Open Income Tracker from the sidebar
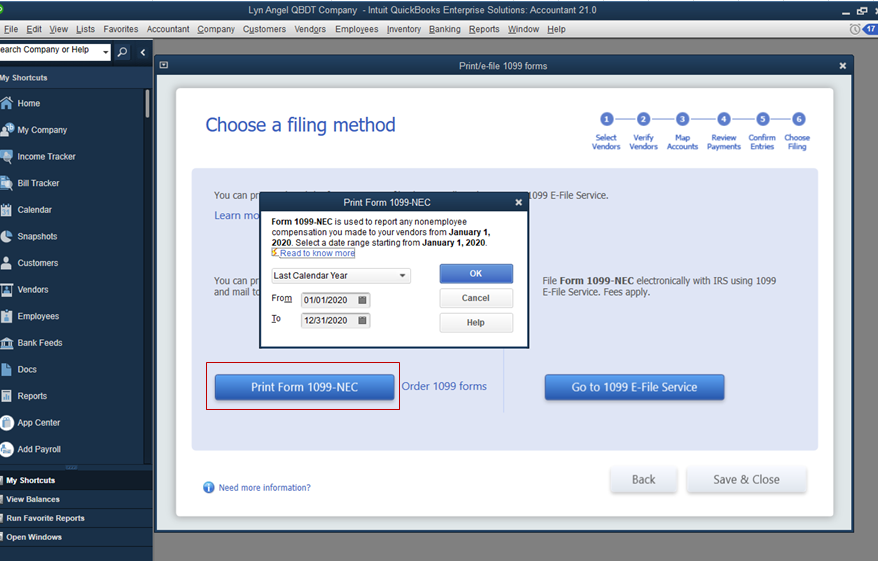 coord(46,157)
